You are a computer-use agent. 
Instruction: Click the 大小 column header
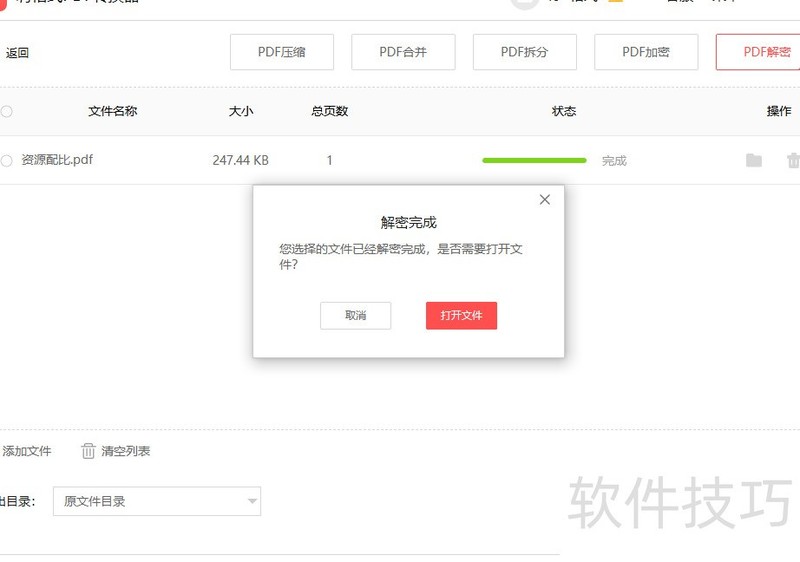pyautogui.click(x=241, y=111)
